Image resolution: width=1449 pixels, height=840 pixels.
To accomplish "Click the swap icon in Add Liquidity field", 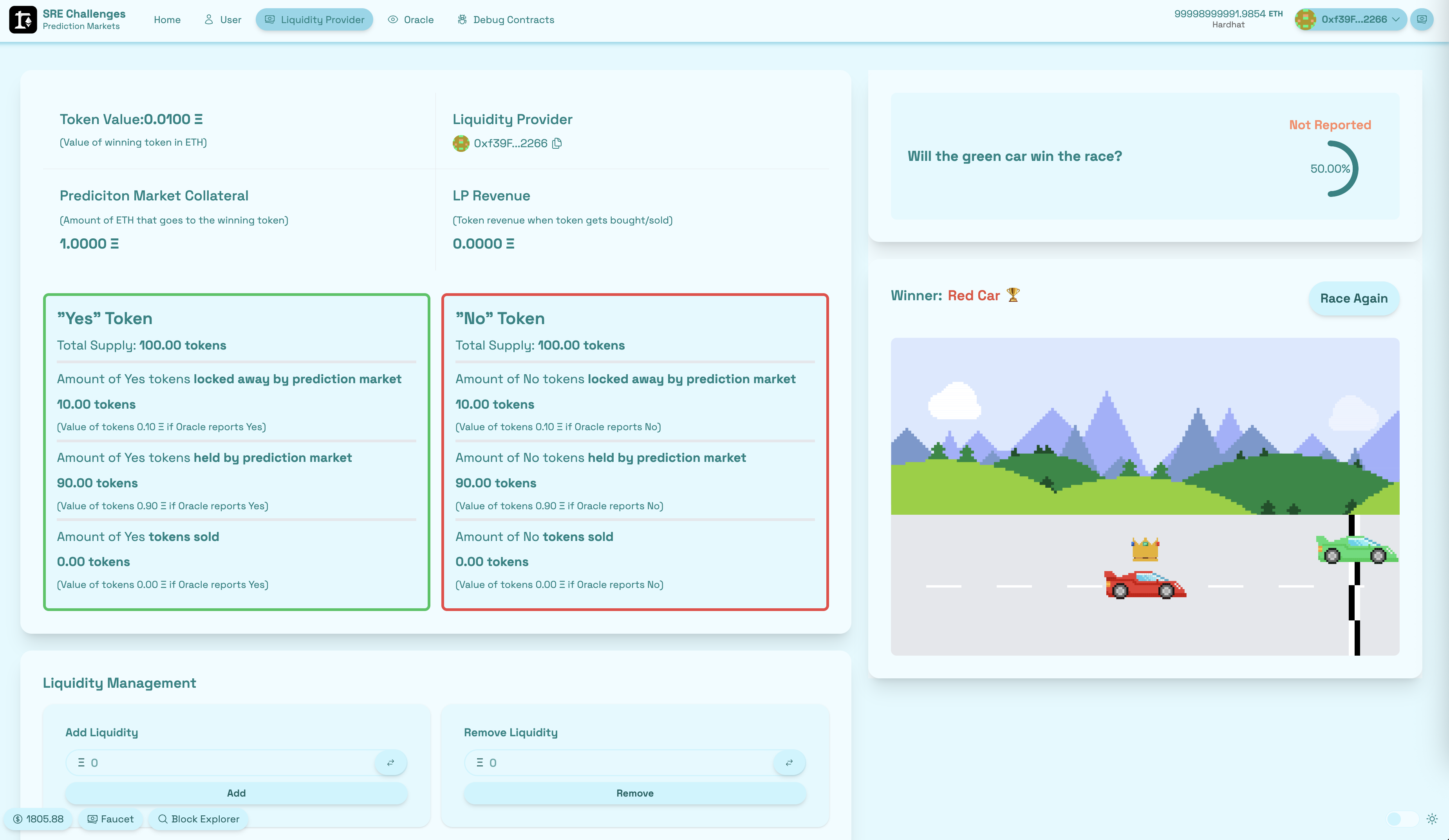I will tap(390, 762).
